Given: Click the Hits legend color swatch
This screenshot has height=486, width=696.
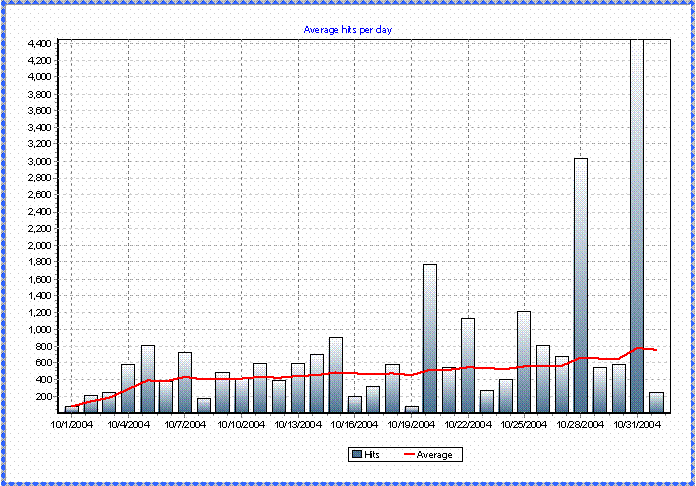Looking at the screenshot, I should pyautogui.click(x=355, y=455).
